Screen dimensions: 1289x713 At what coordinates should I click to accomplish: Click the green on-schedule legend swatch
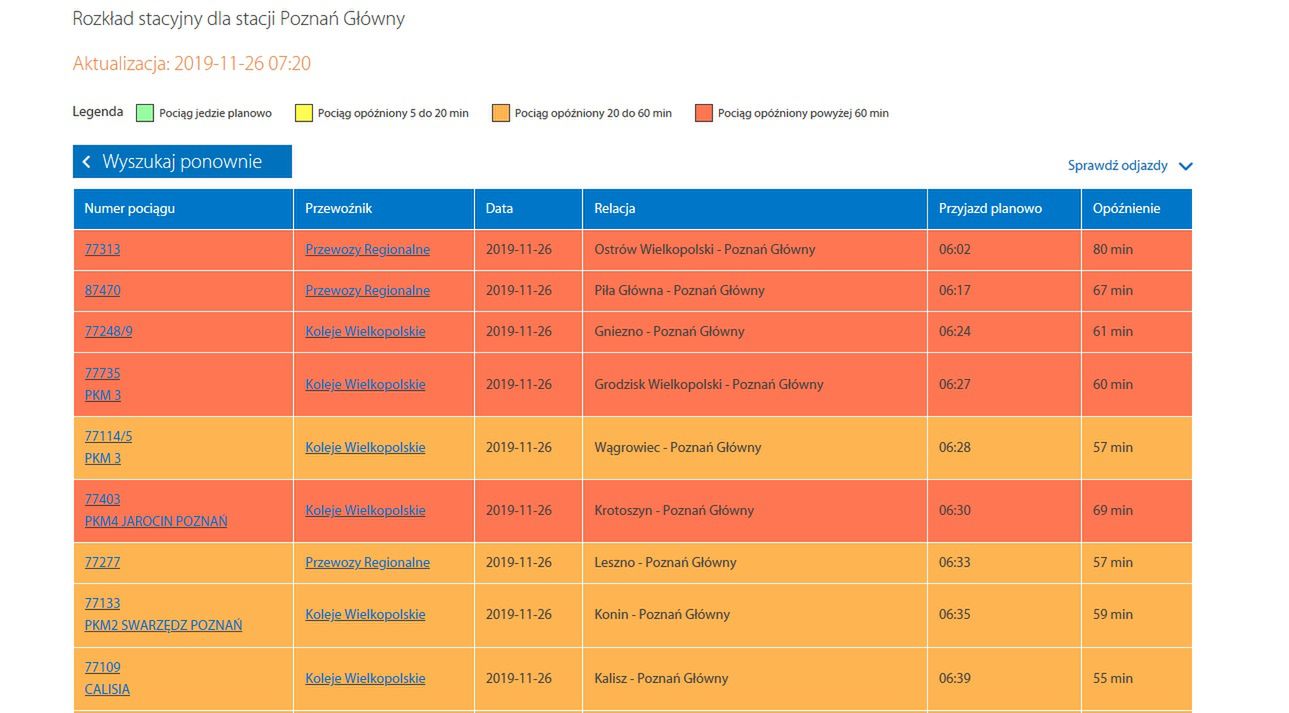pos(145,113)
